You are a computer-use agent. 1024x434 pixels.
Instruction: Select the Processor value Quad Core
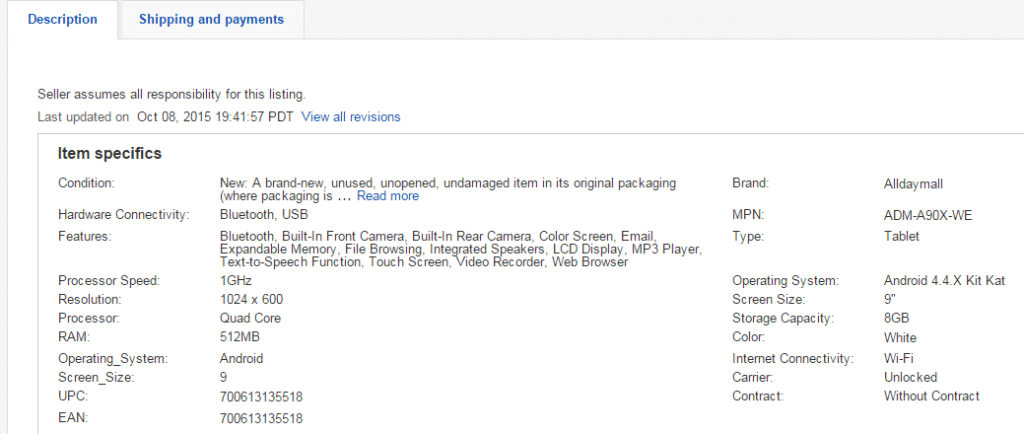[250, 318]
